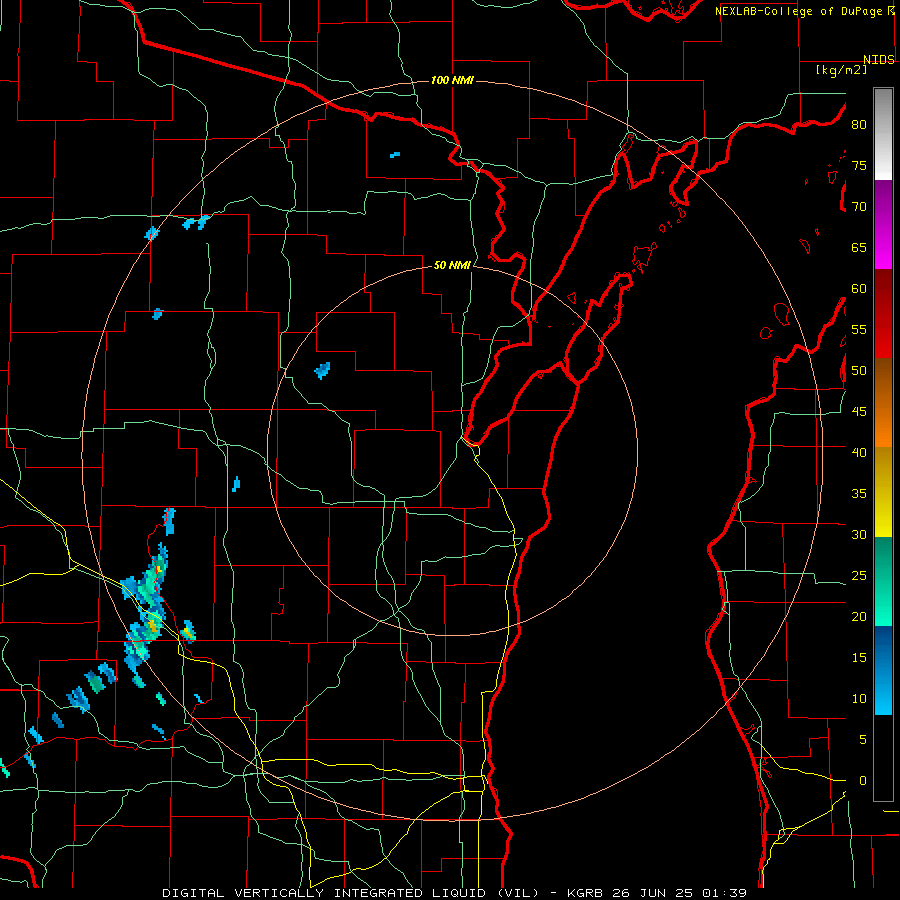Click the 10 value on the color scale

pyautogui.click(x=859, y=699)
